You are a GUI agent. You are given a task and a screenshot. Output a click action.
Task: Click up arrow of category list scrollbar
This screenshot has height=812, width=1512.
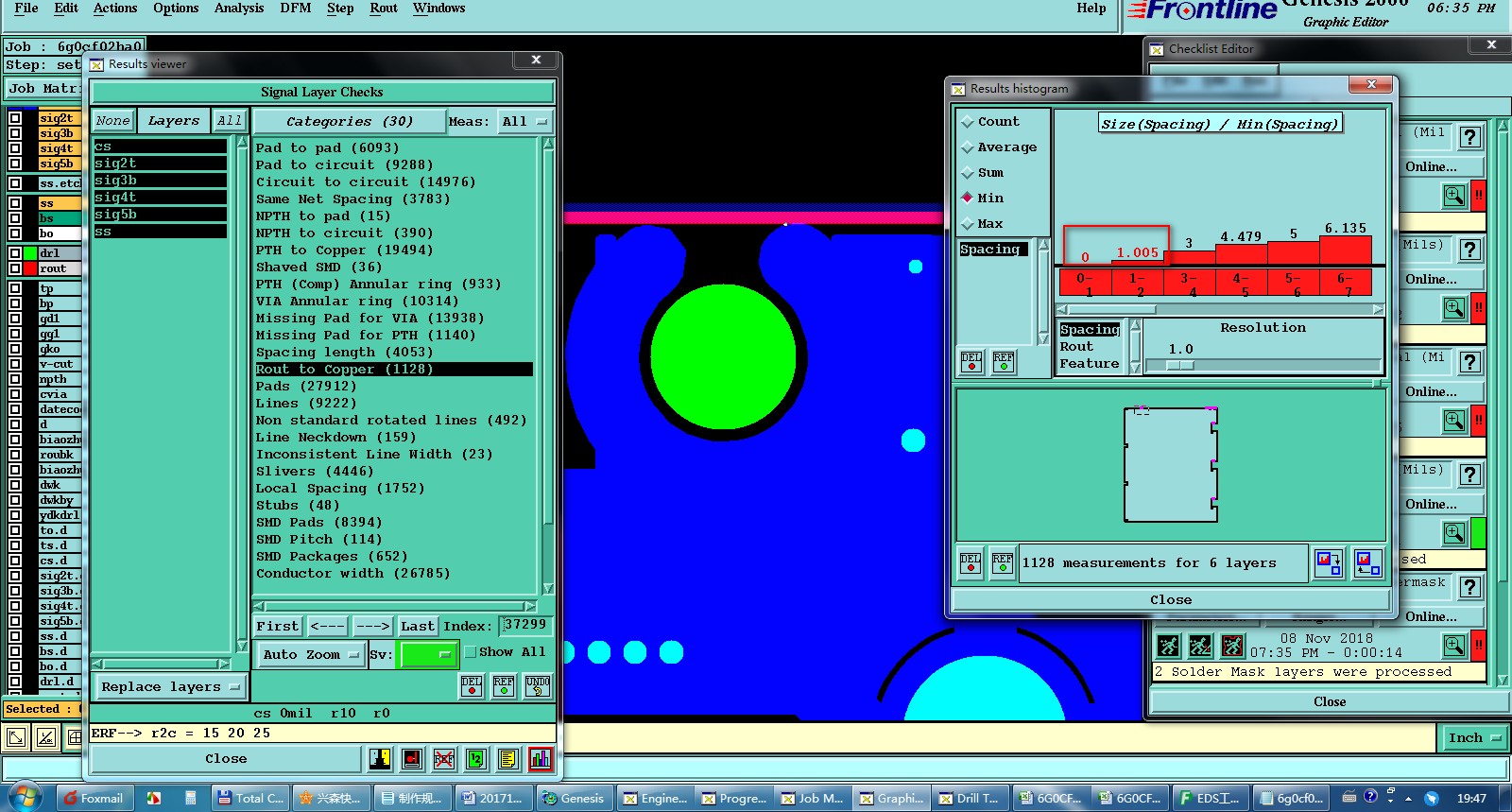pos(547,144)
